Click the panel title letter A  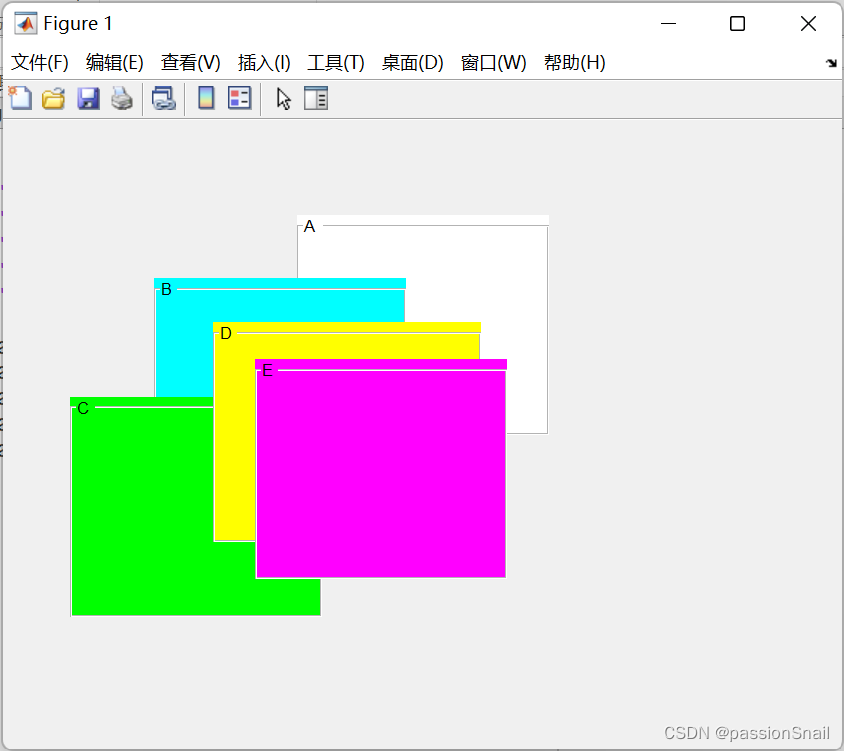coord(309,227)
